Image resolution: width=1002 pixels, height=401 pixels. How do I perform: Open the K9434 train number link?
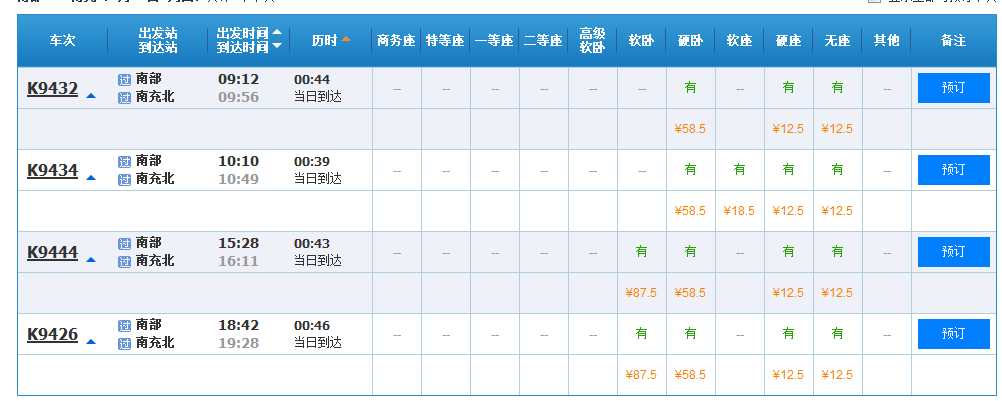(x=52, y=170)
